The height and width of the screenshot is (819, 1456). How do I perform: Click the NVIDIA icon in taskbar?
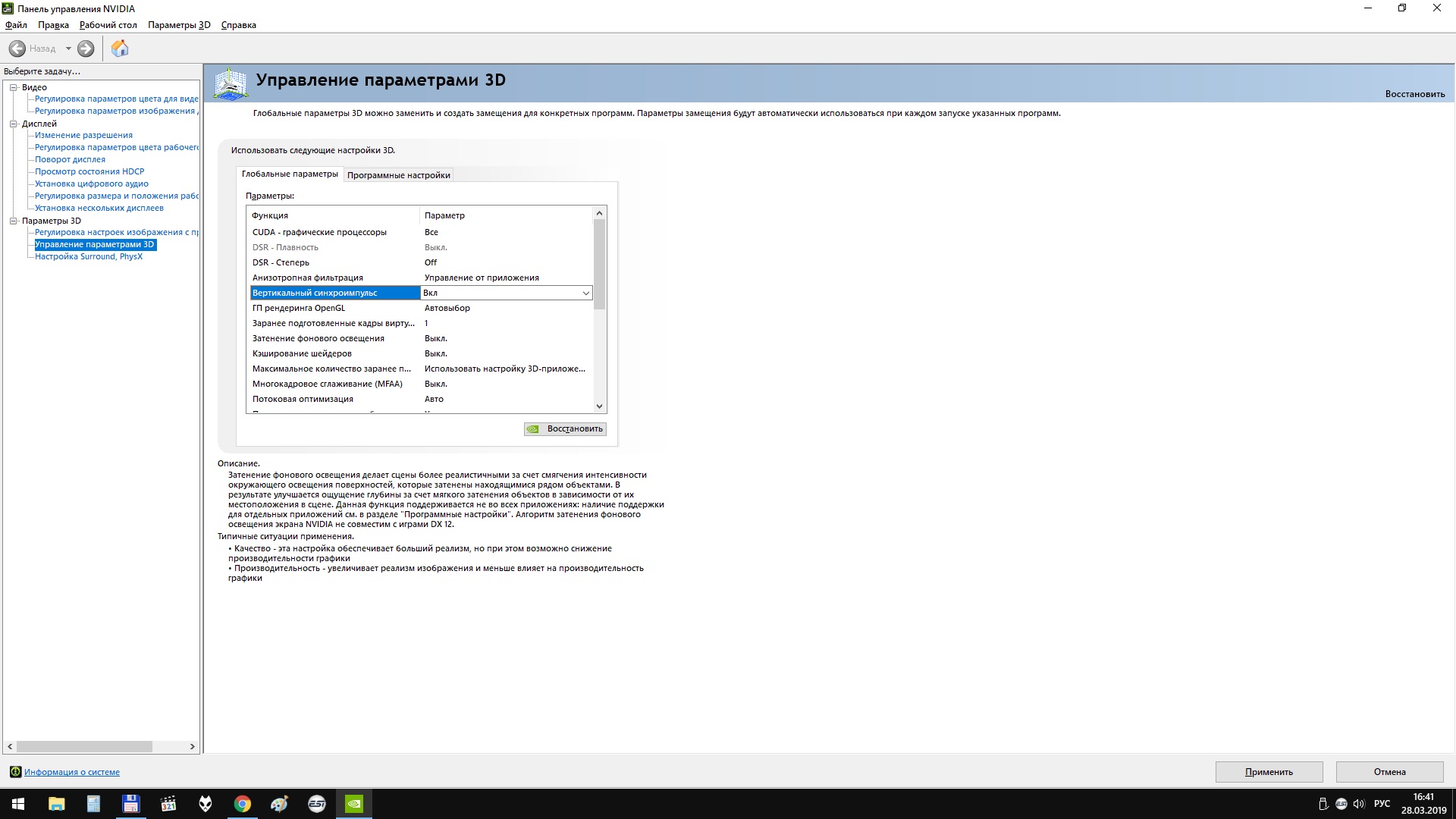coord(354,804)
